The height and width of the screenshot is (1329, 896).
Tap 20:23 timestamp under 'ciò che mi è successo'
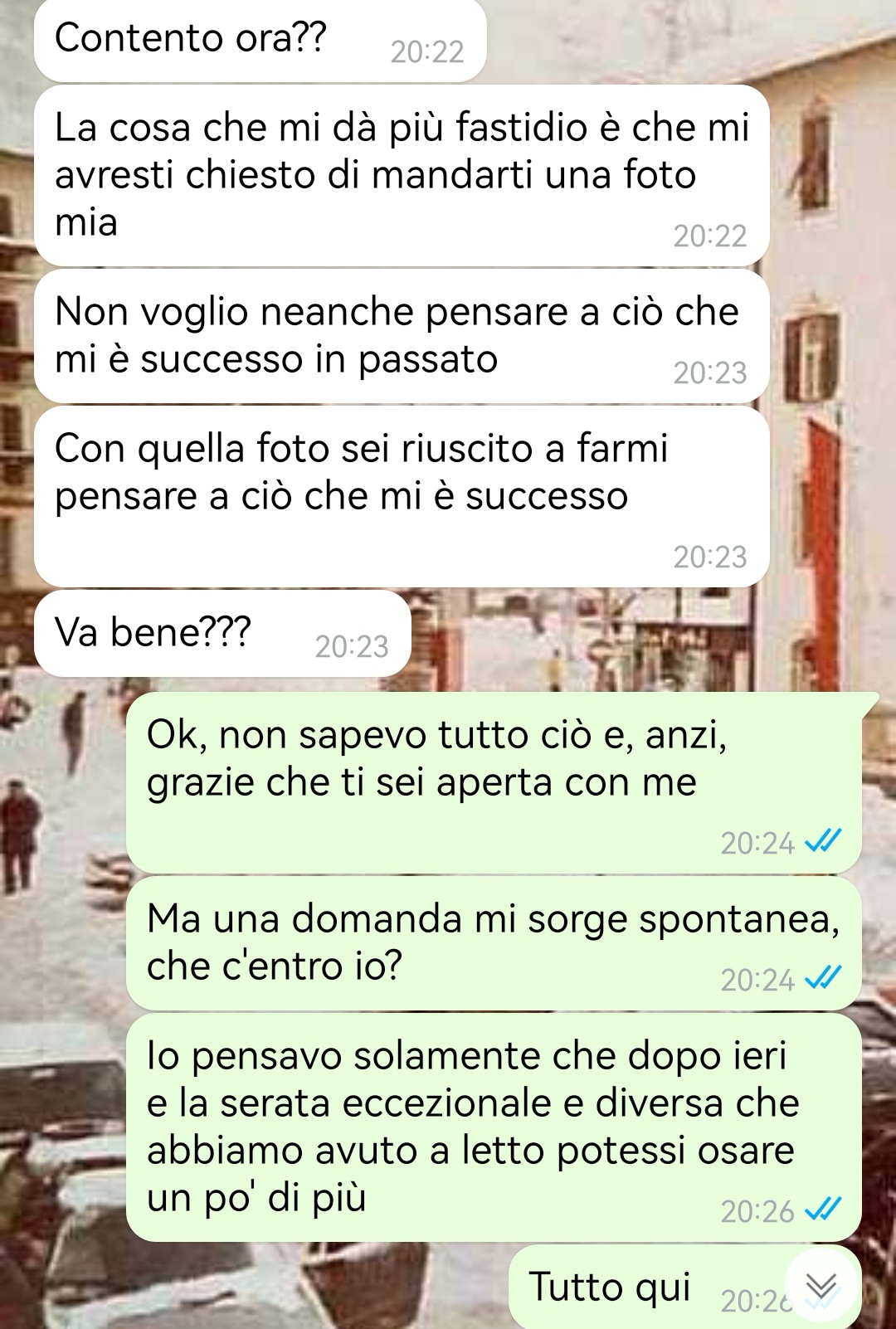coord(710,557)
